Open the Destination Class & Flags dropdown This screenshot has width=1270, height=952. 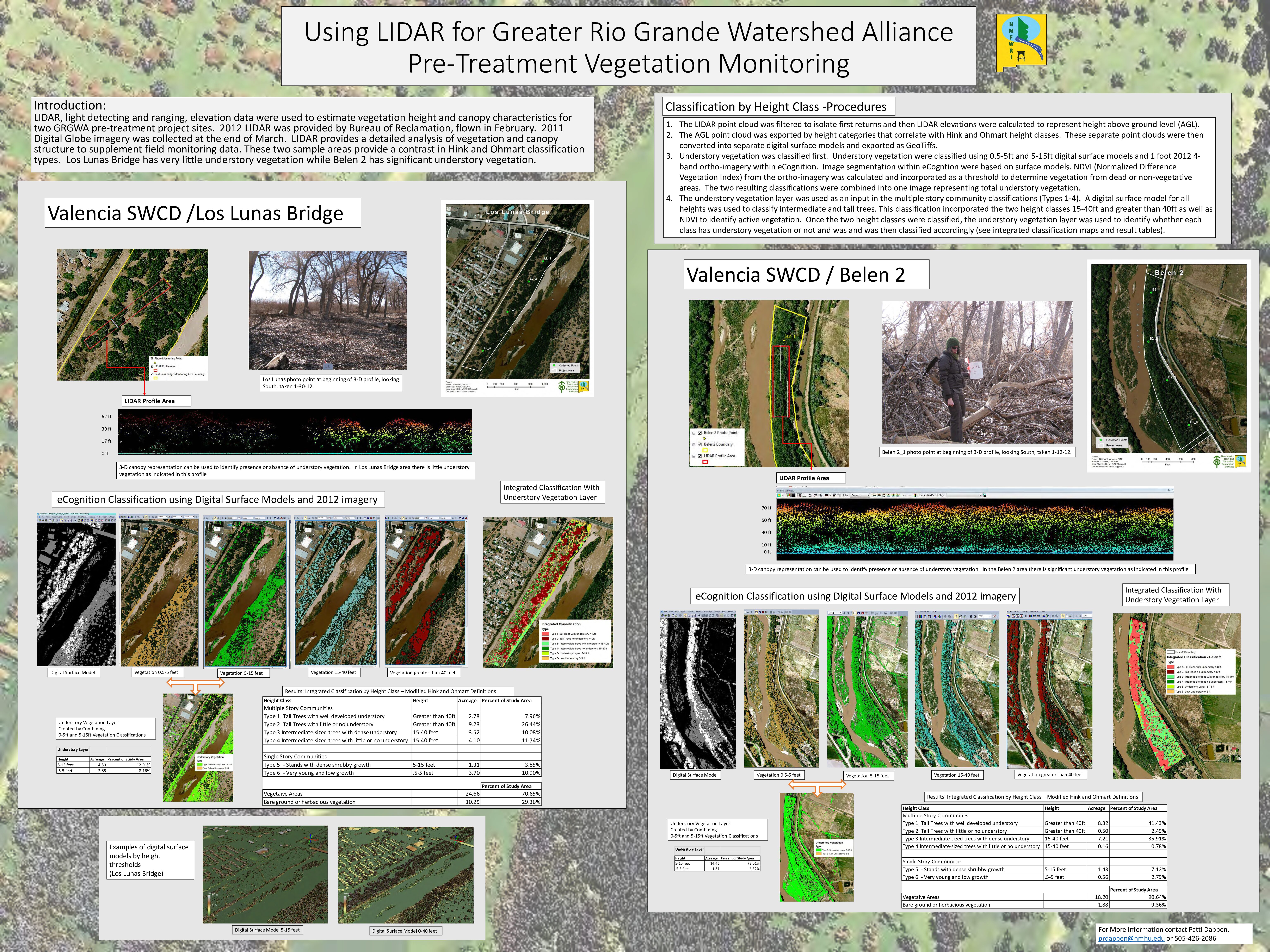click(964, 495)
